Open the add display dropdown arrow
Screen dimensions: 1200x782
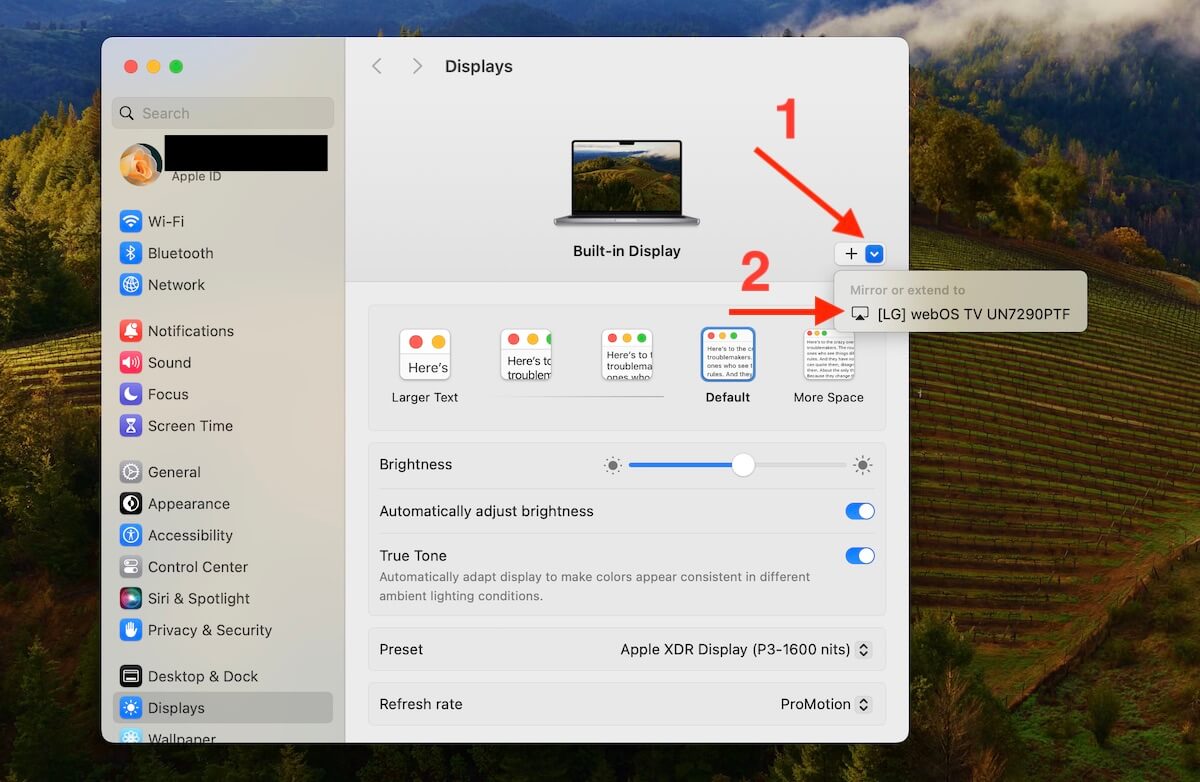[874, 254]
